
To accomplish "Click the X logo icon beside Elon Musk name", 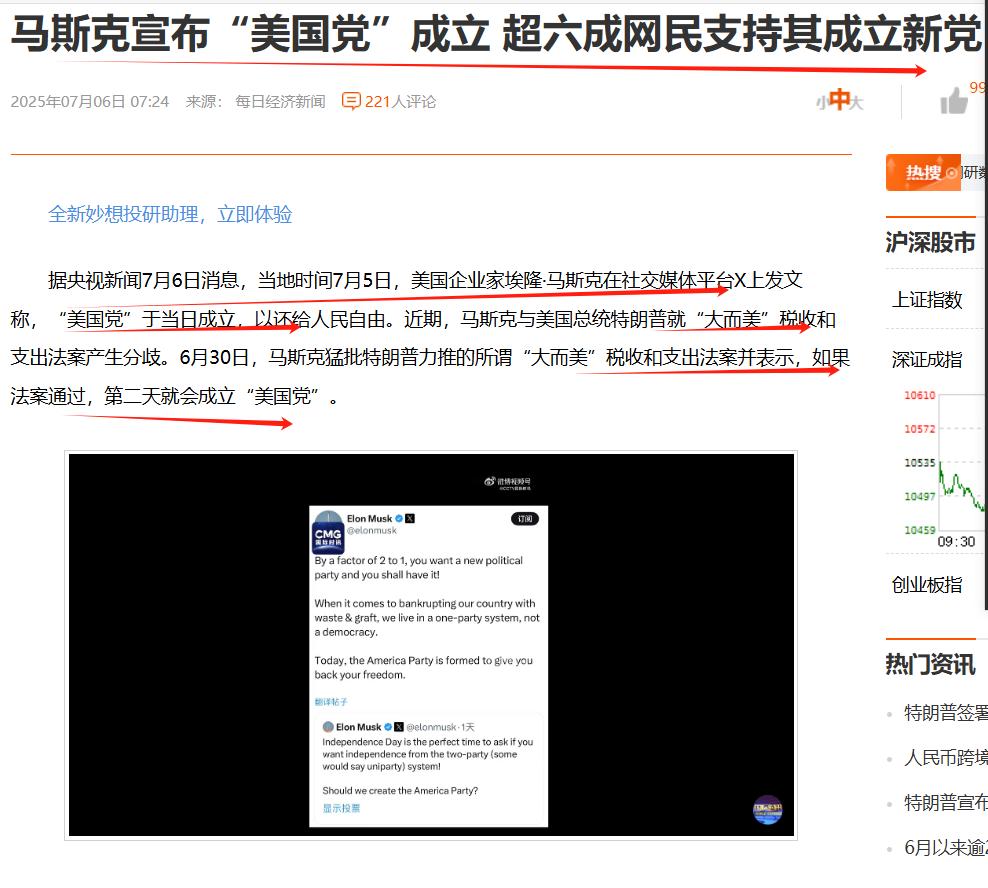I will (x=410, y=519).
